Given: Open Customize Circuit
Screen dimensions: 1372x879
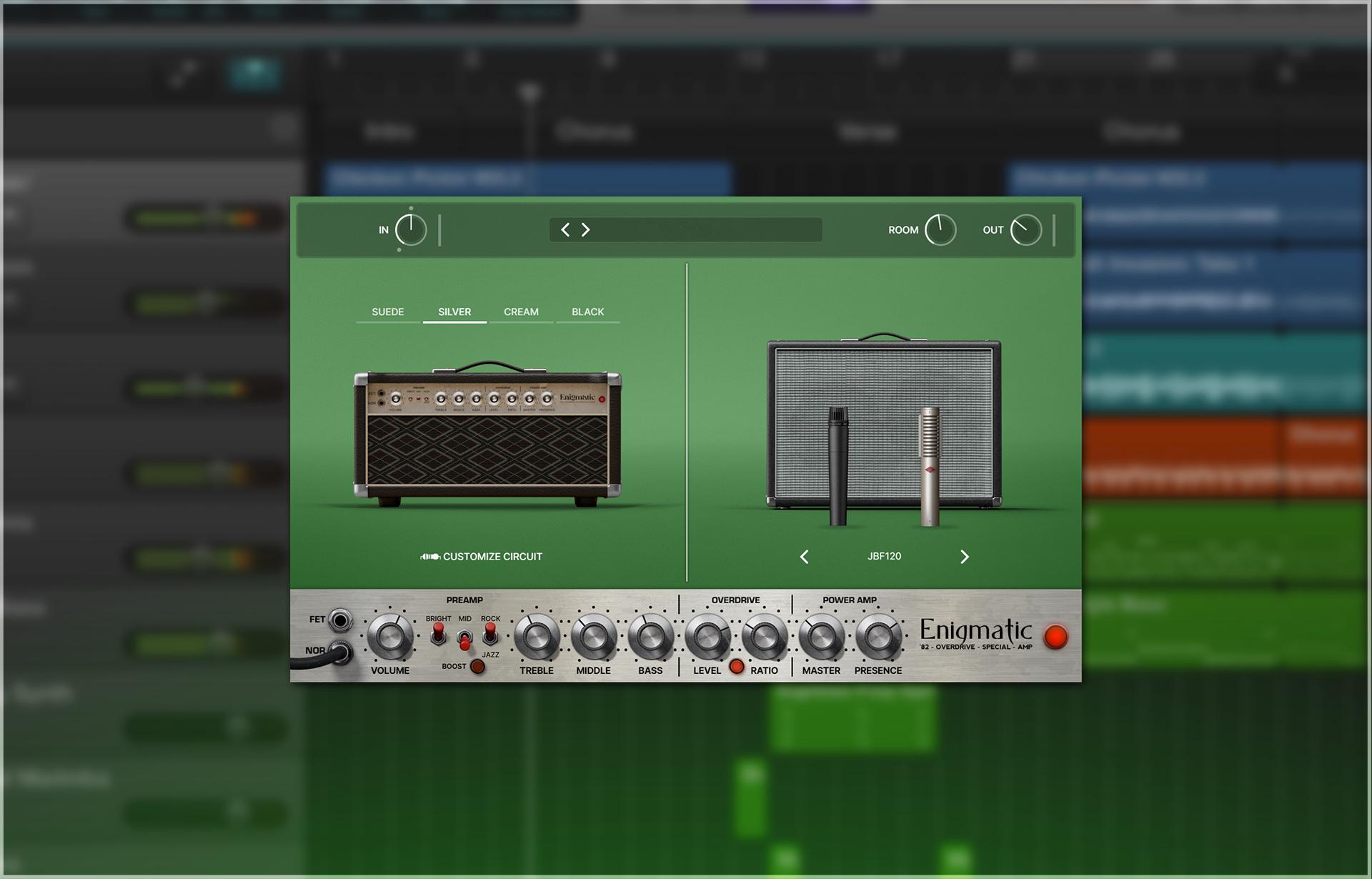Looking at the screenshot, I should pyautogui.click(x=482, y=557).
